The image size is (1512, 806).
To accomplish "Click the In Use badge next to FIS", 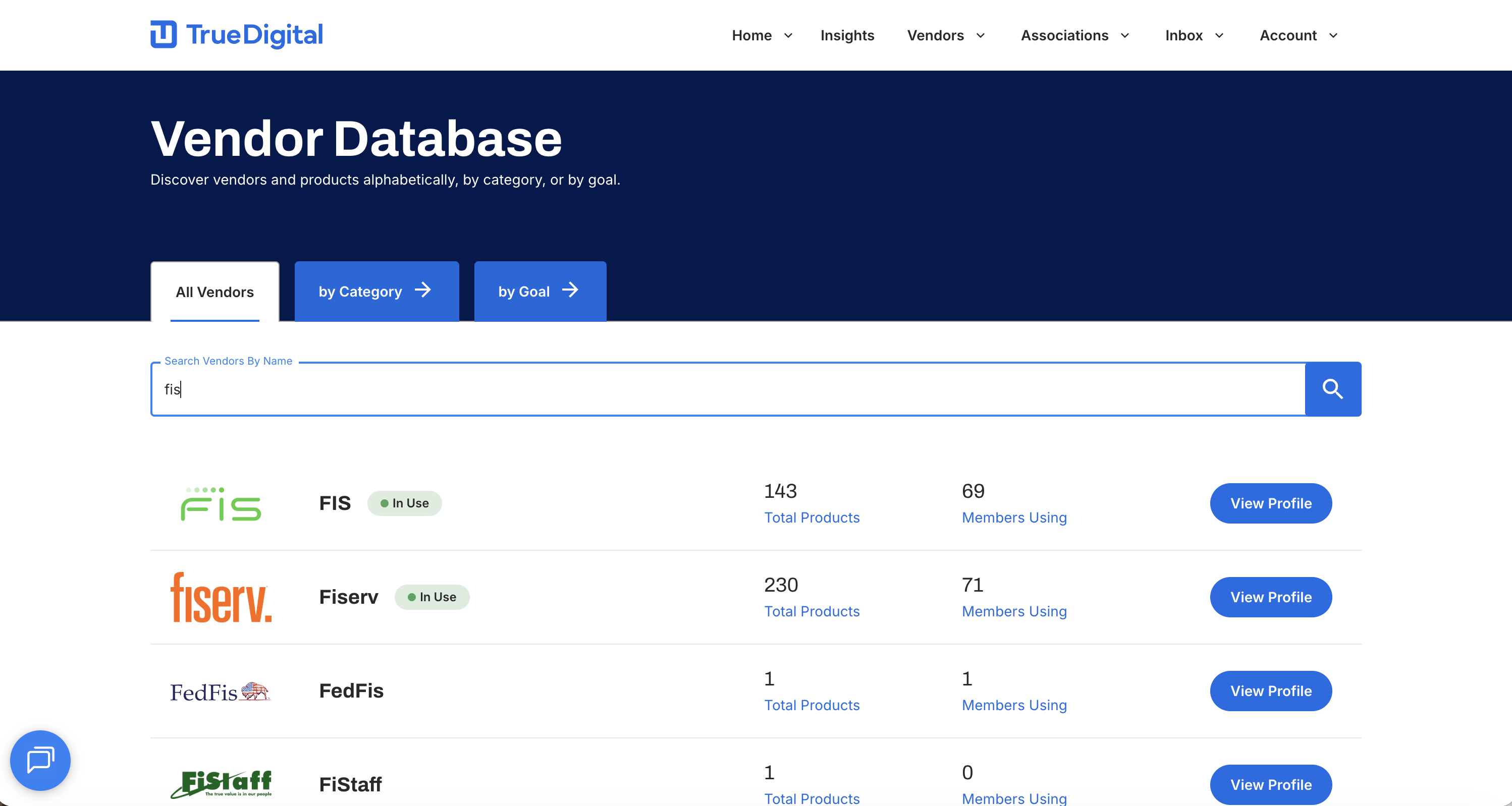I will tap(404, 503).
